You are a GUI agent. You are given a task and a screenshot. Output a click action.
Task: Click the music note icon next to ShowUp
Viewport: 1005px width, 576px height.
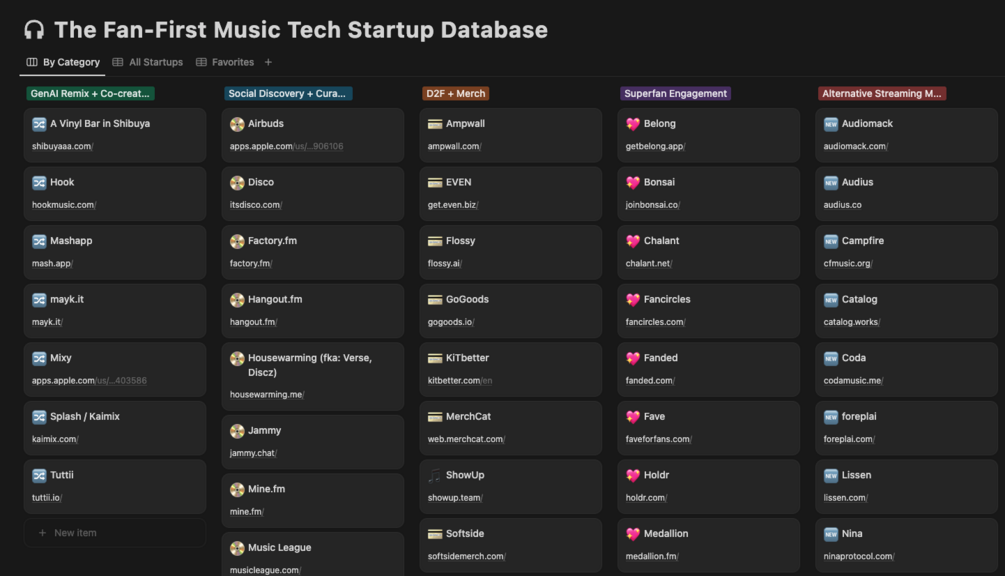pos(435,475)
